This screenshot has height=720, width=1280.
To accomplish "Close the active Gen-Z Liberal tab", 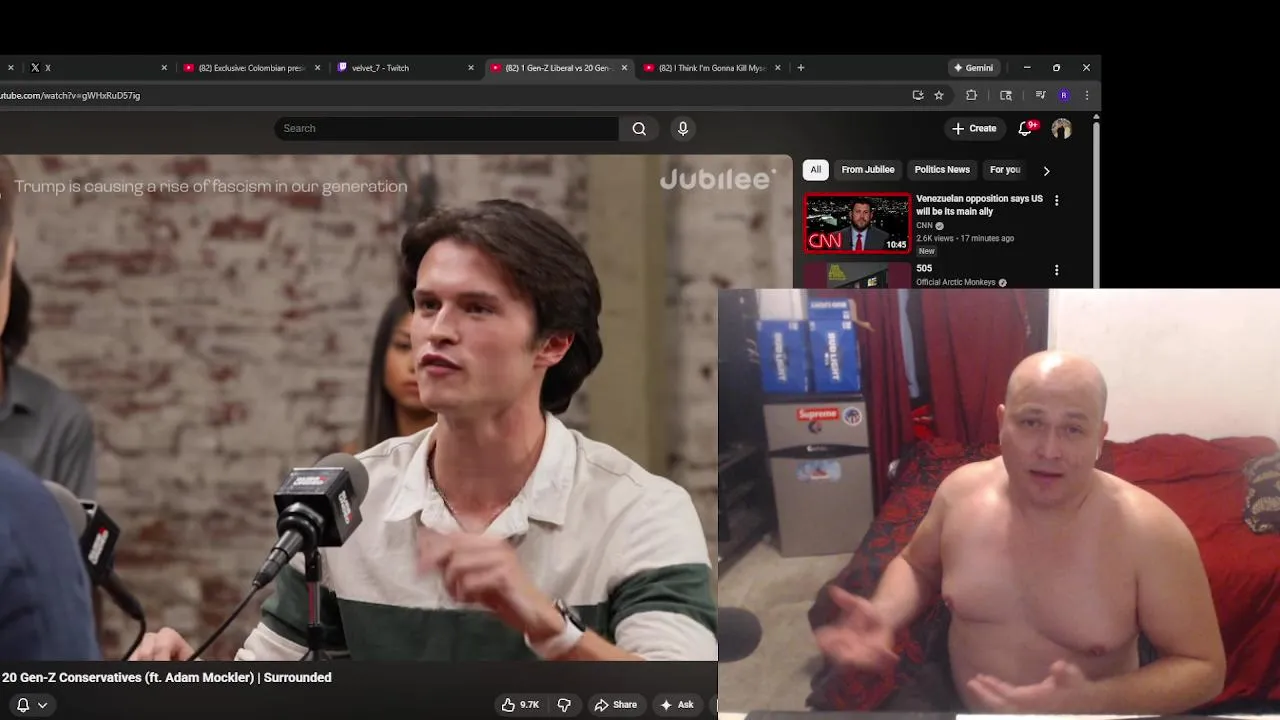I will [624, 68].
